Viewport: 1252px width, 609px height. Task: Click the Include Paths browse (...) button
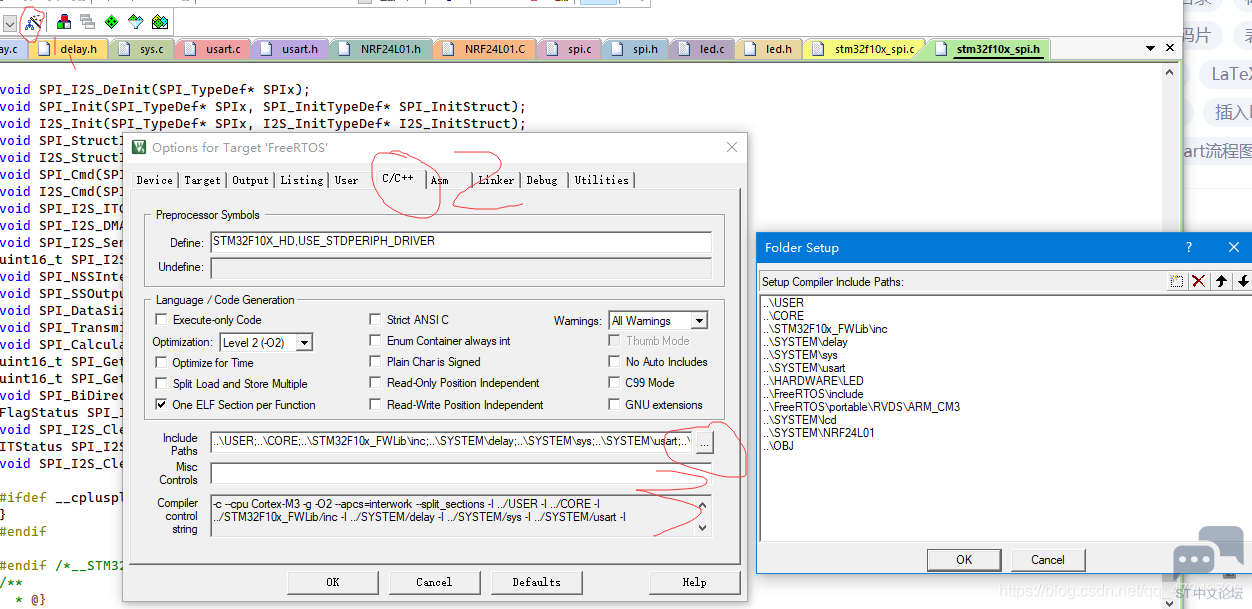705,441
